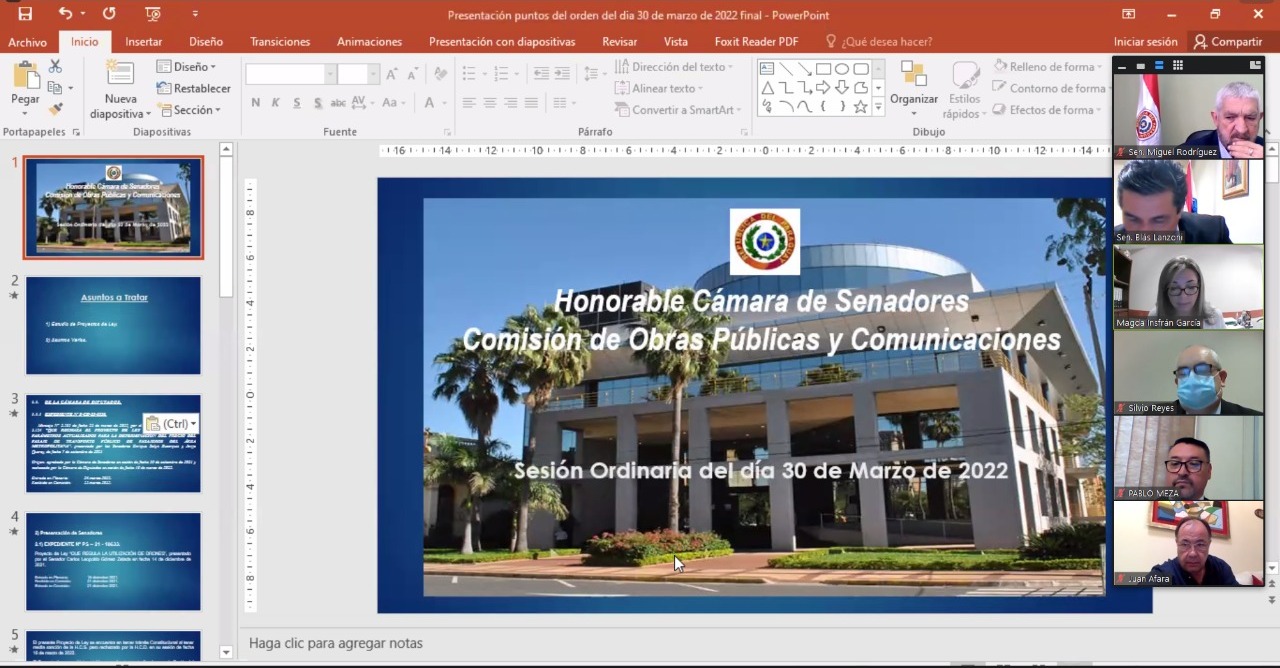
Task: Open the change case Aa dropdown
Action: 393,103
